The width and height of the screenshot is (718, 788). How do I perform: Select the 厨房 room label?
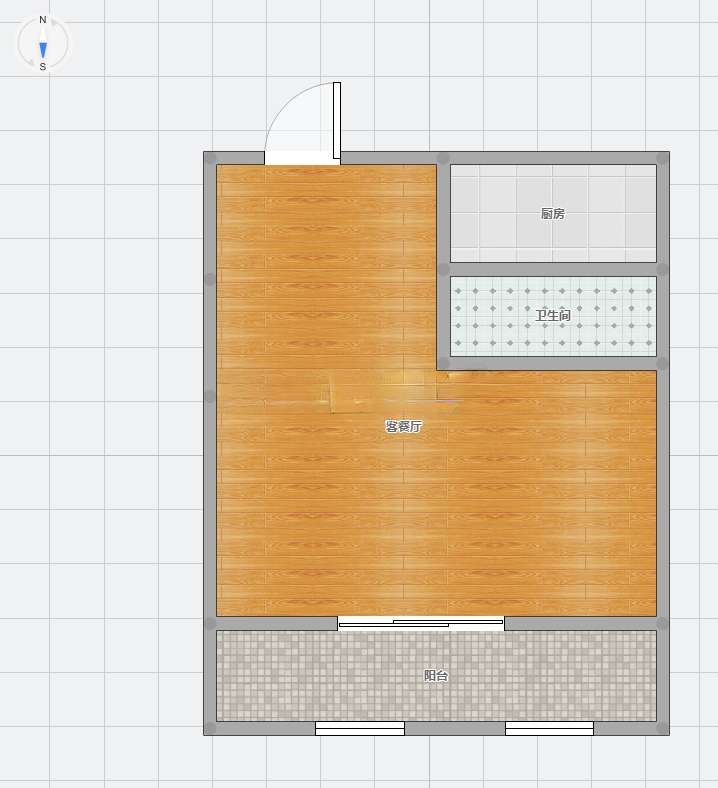coord(553,214)
